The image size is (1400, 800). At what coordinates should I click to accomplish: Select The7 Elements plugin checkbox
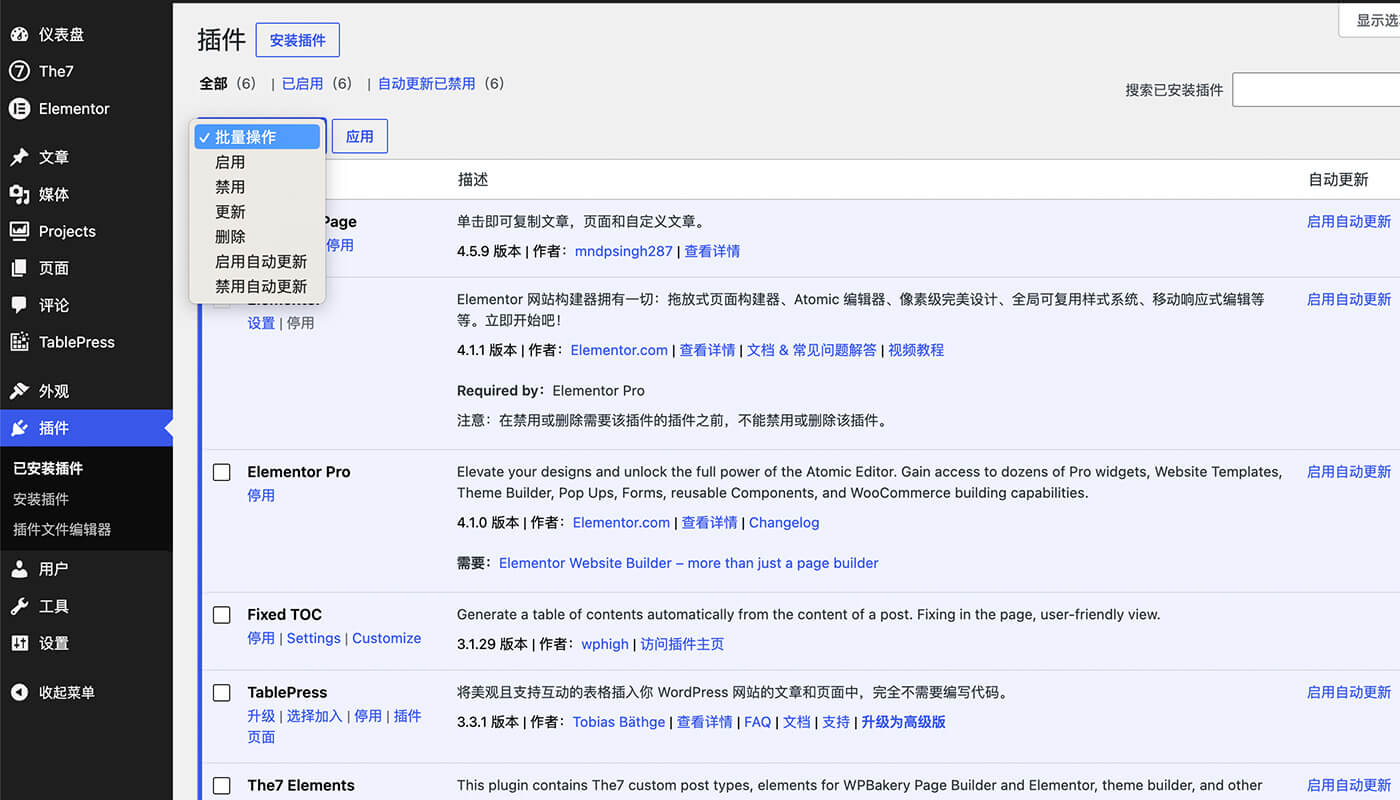222,786
